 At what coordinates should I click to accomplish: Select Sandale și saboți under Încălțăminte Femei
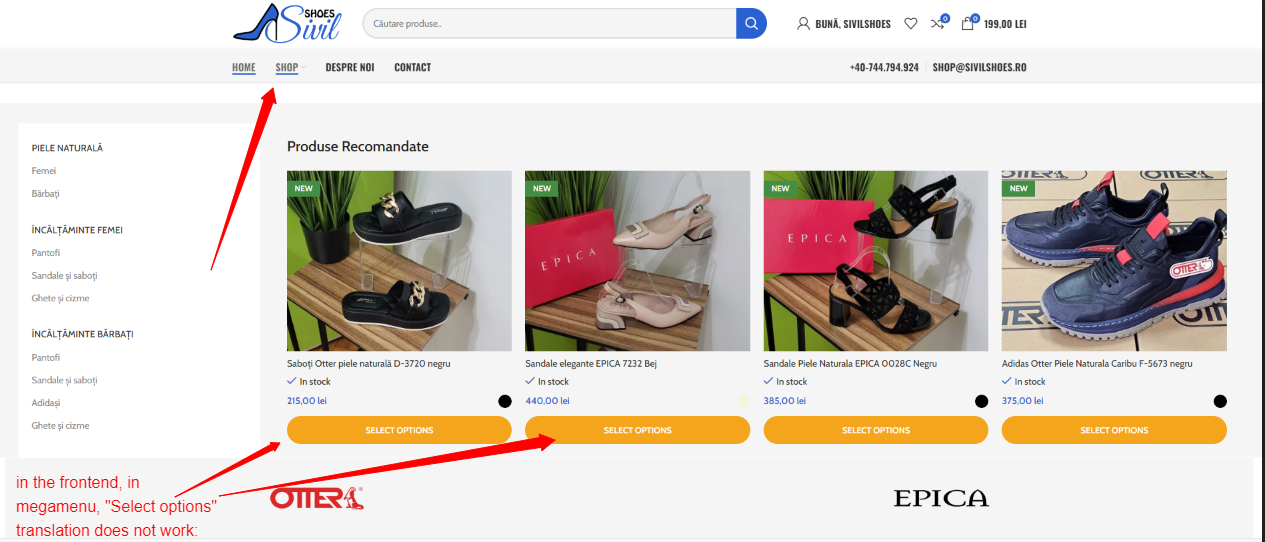(x=64, y=275)
